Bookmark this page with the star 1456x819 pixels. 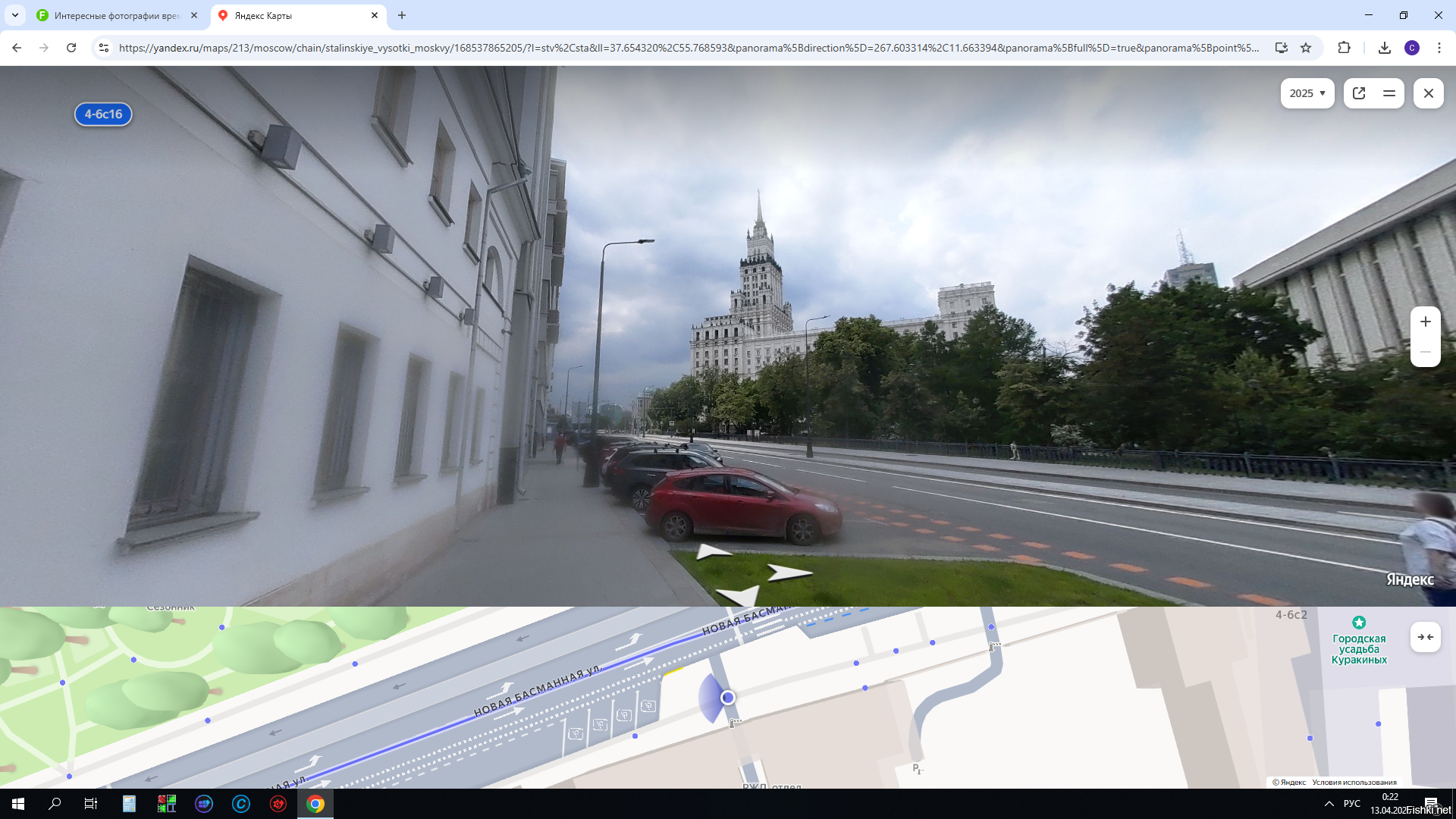[x=1306, y=48]
